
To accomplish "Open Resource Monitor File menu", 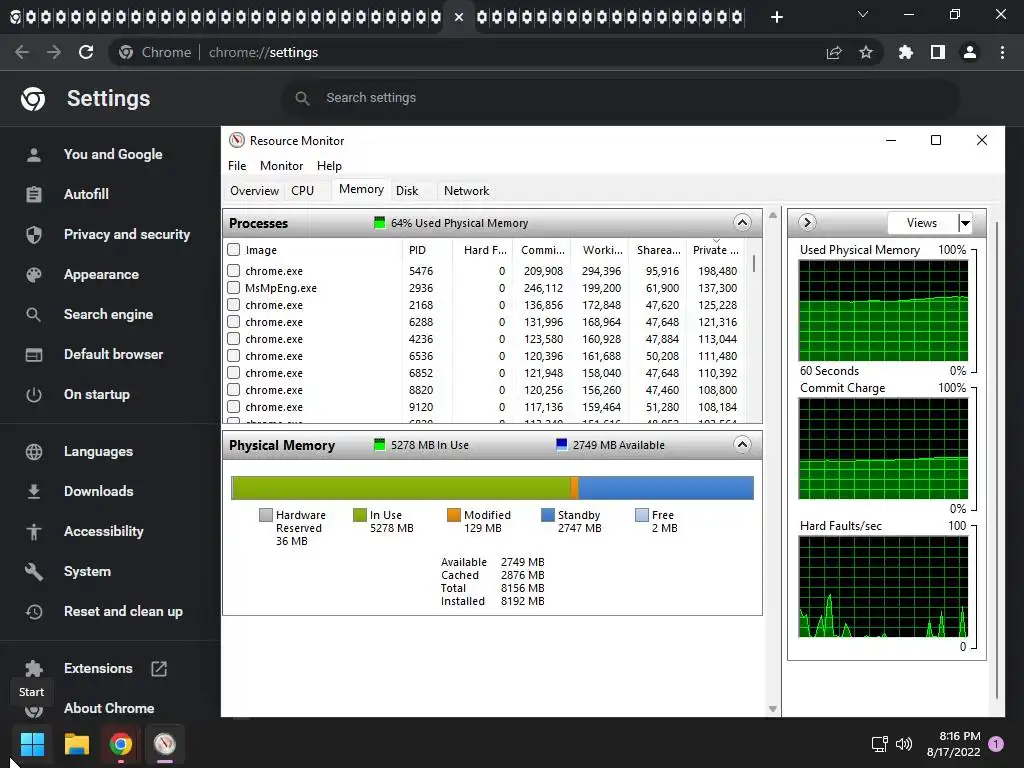I will (x=237, y=166).
